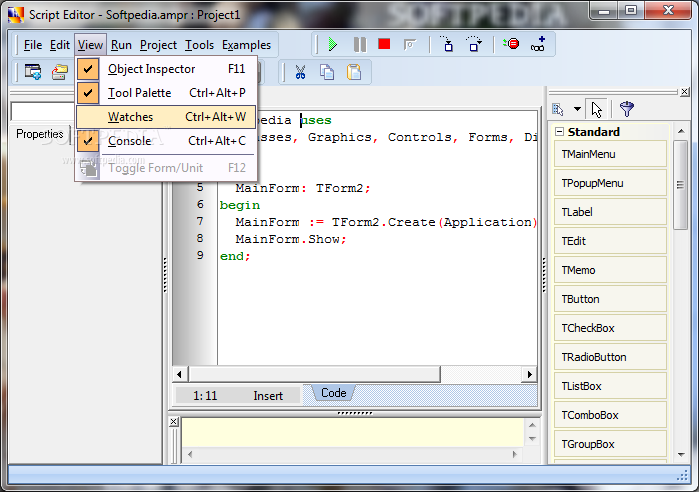Click the palette scroll up arrow
This screenshot has width=699, height=492.
tap(681, 131)
